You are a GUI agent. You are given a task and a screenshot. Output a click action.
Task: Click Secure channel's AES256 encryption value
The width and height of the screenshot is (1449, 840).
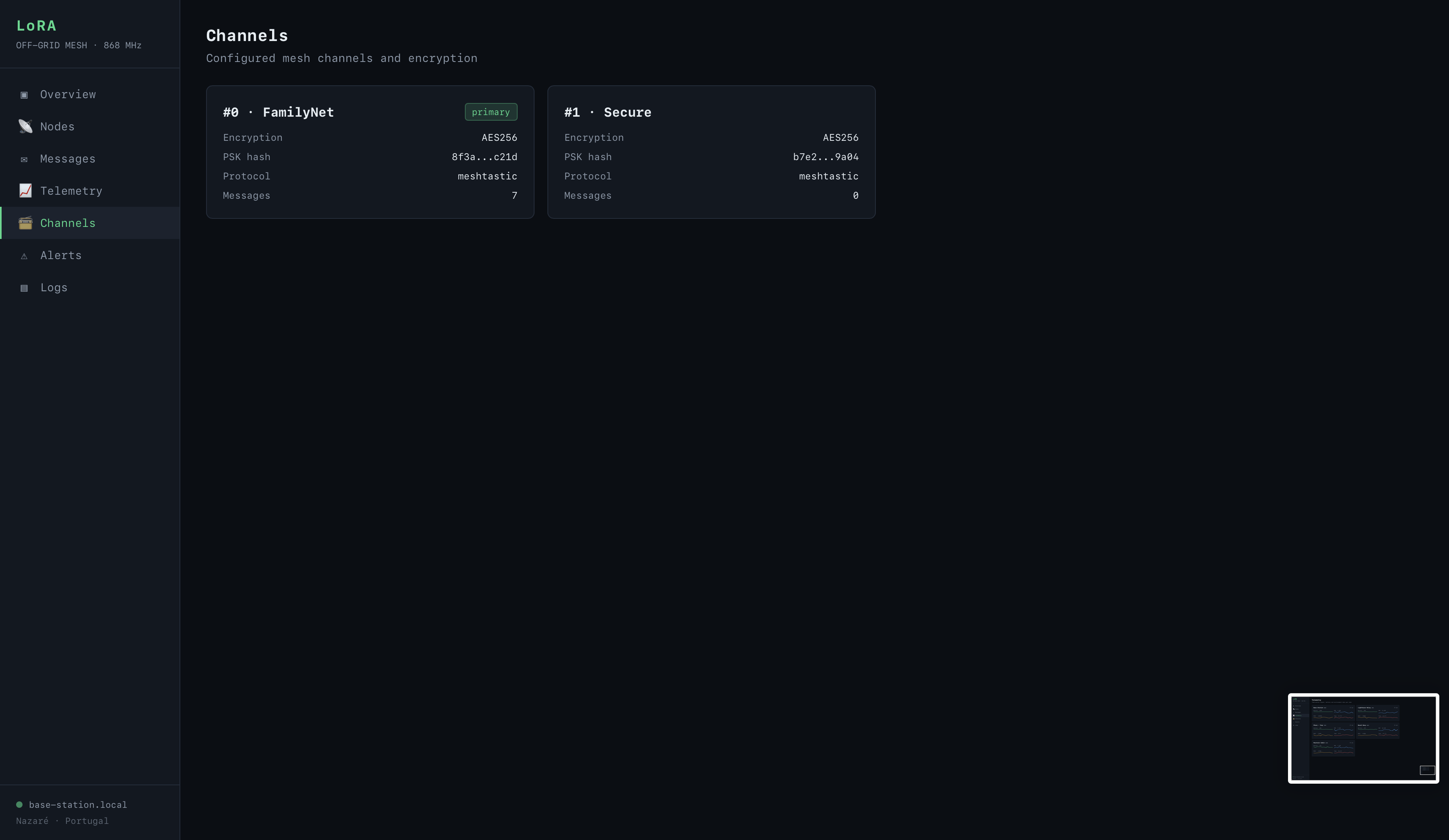[841, 137]
